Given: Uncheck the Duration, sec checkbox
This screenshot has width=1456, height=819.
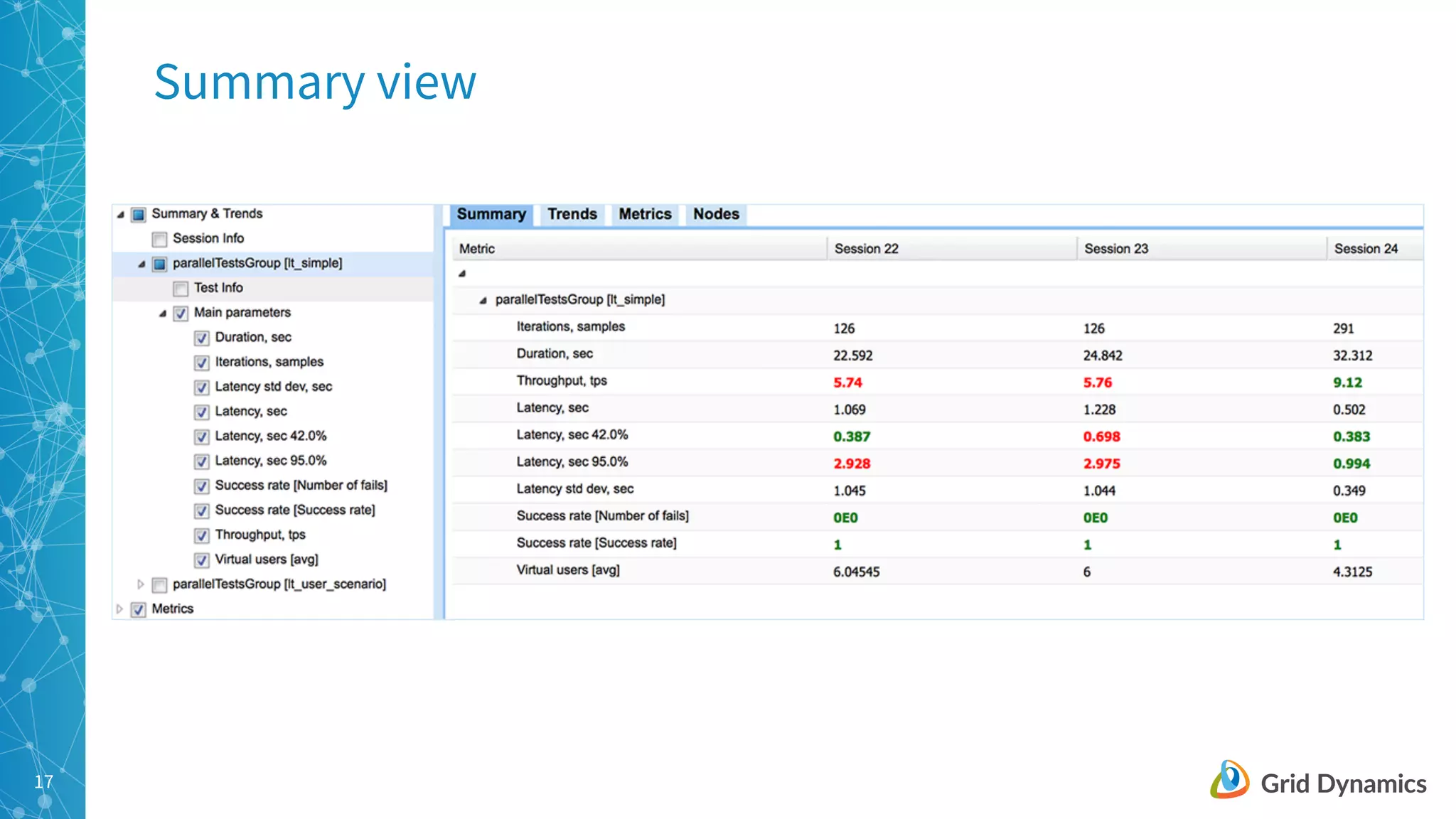Looking at the screenshot, I should (202, 338).
